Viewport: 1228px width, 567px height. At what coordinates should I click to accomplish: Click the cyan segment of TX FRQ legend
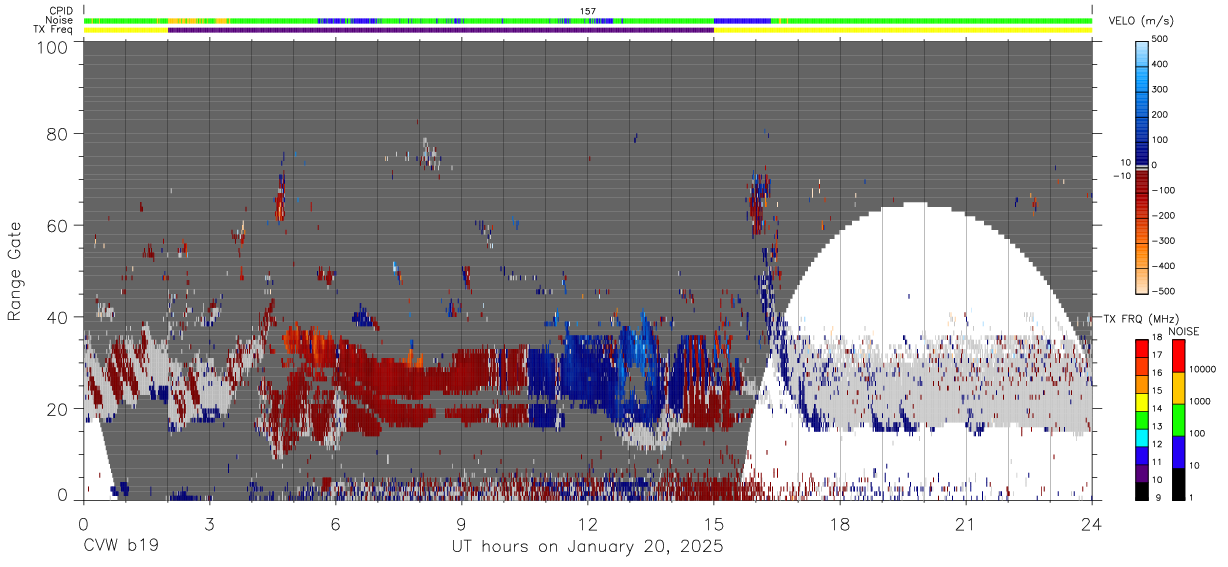1140,436
